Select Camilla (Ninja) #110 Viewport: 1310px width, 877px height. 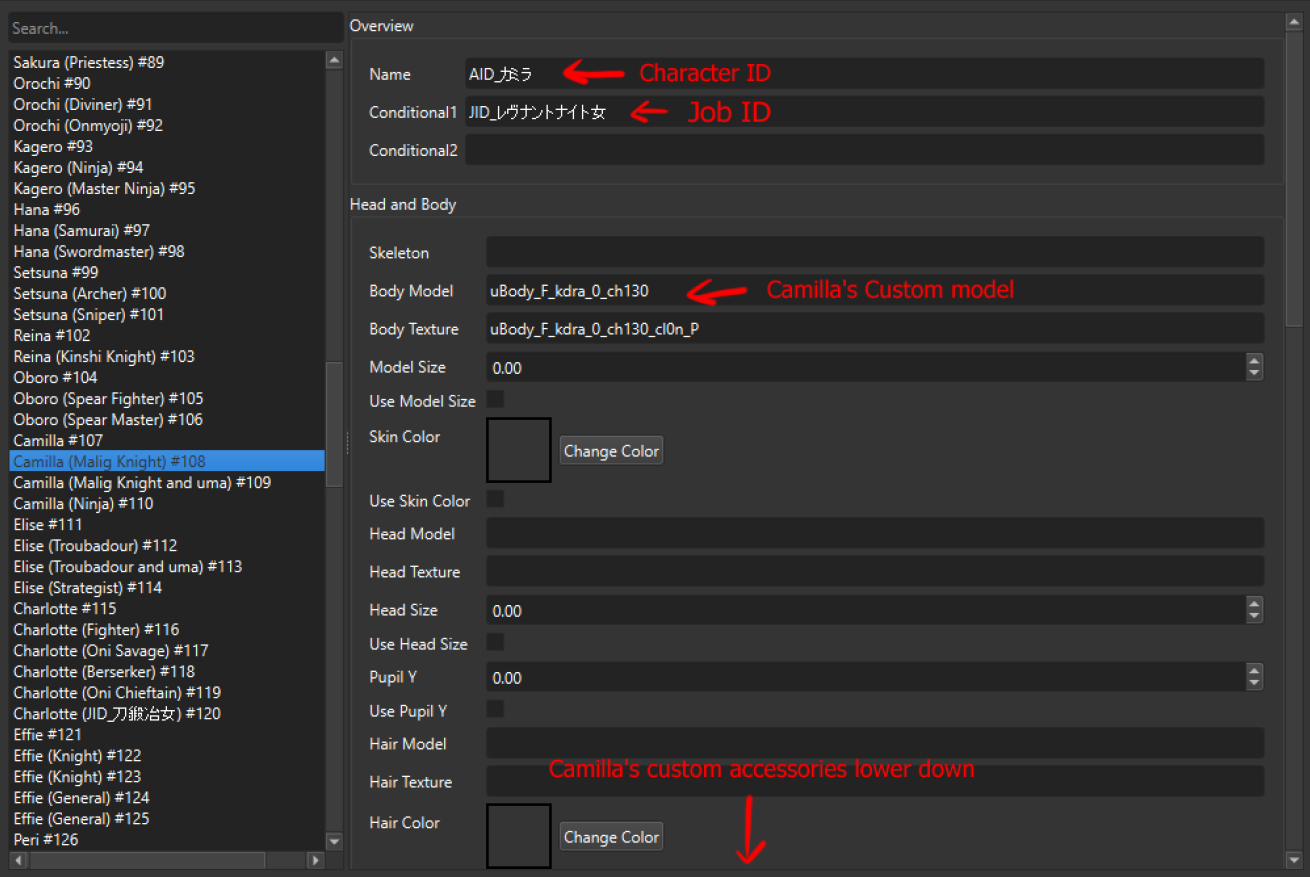[167, 503]
